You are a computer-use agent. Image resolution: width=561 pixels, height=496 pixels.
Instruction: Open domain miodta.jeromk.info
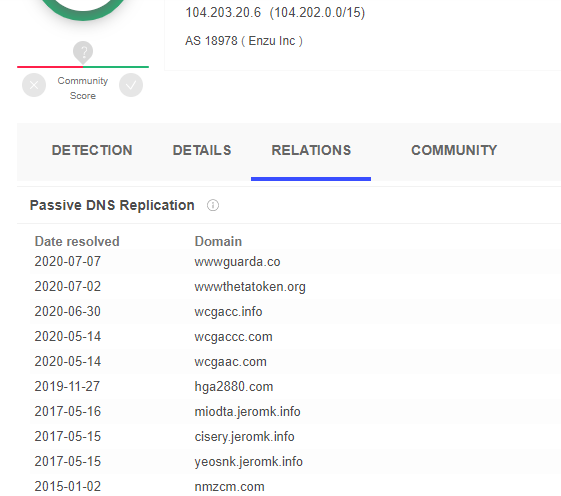click(247, 412)
